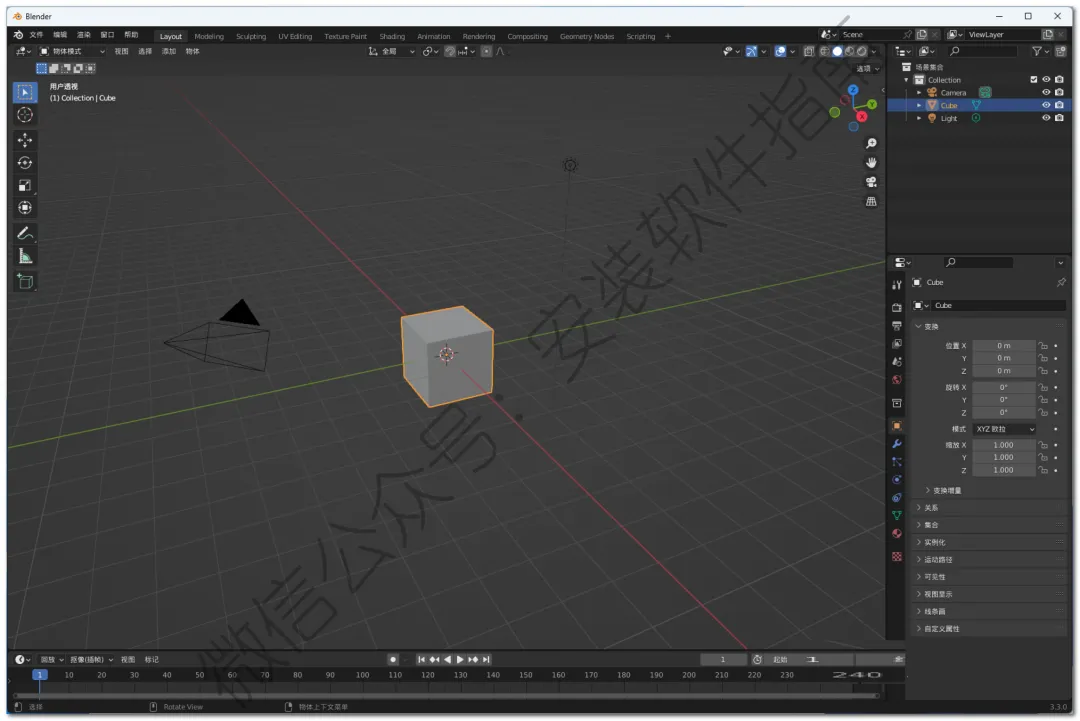Activate the Scale tool

(x=25, y=185)
